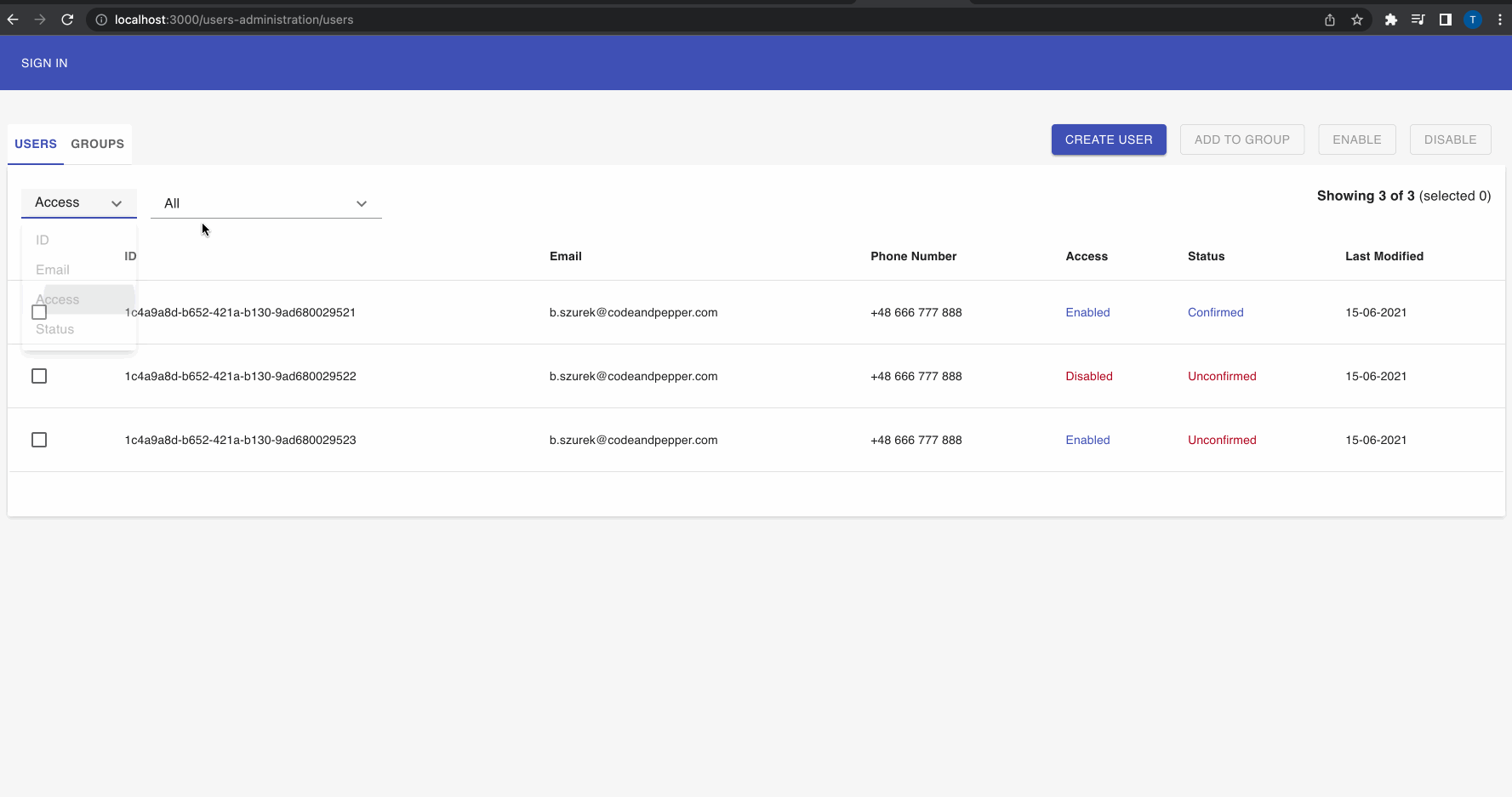
Task: Click user ID 1c4a9a8d-b652-421a-b130-9ad680029523
Action: (x=241, y=440)
